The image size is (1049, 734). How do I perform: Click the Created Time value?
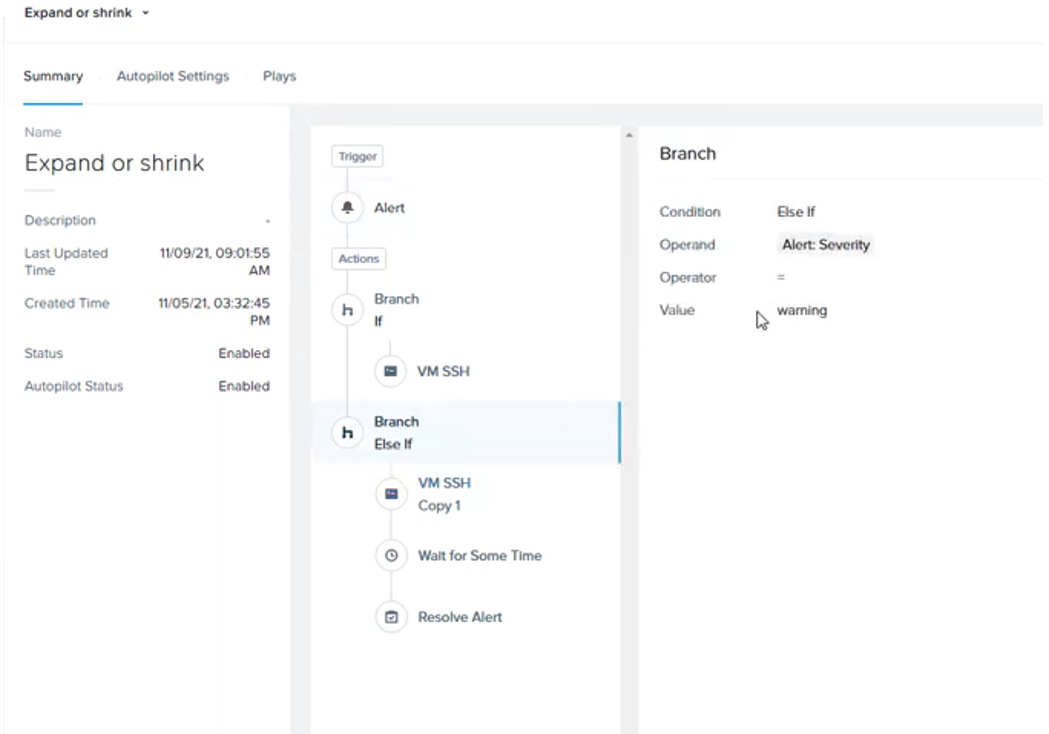click(x=214, y=312)
